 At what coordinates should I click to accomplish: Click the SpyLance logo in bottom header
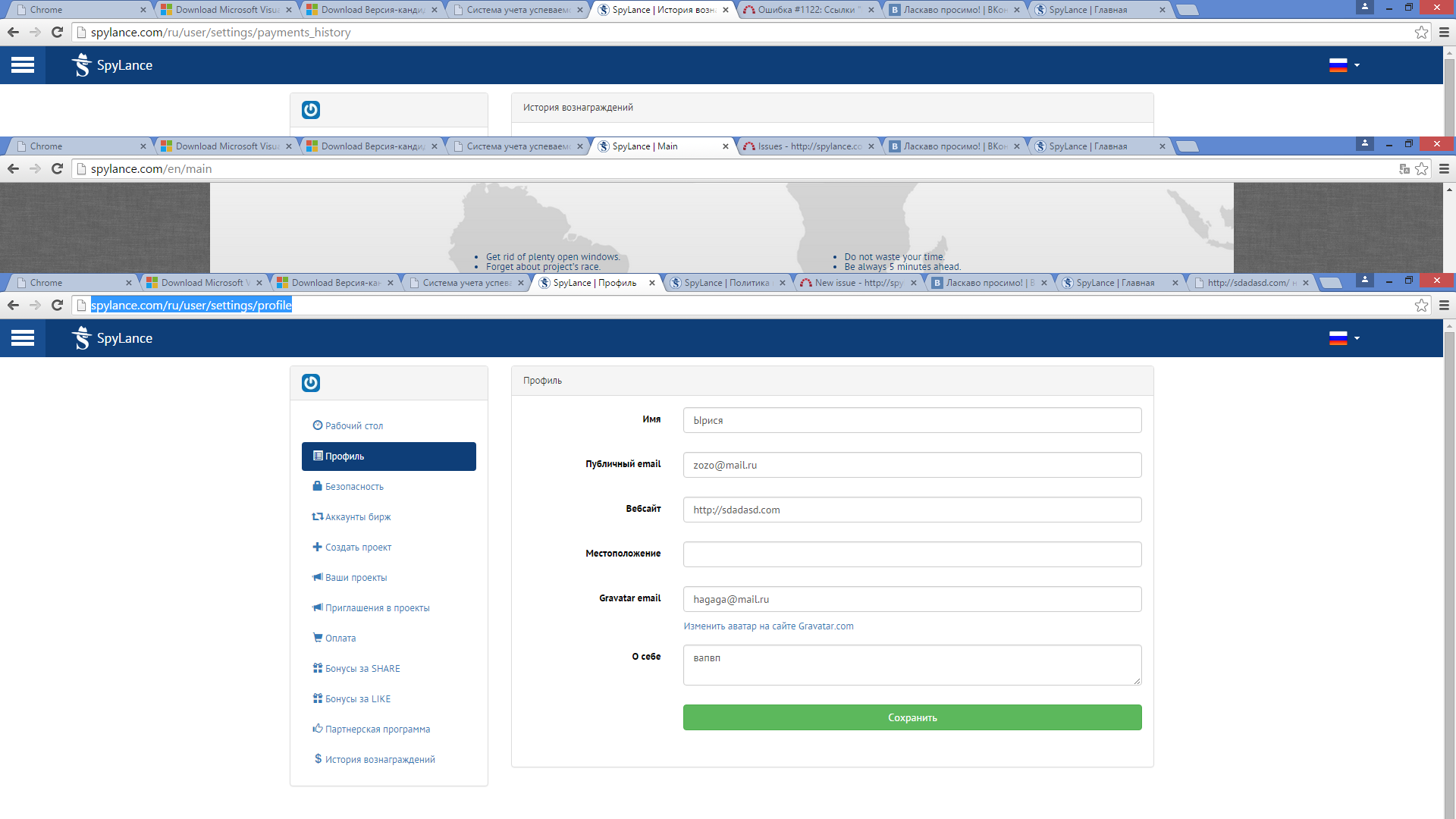(112, 338)
